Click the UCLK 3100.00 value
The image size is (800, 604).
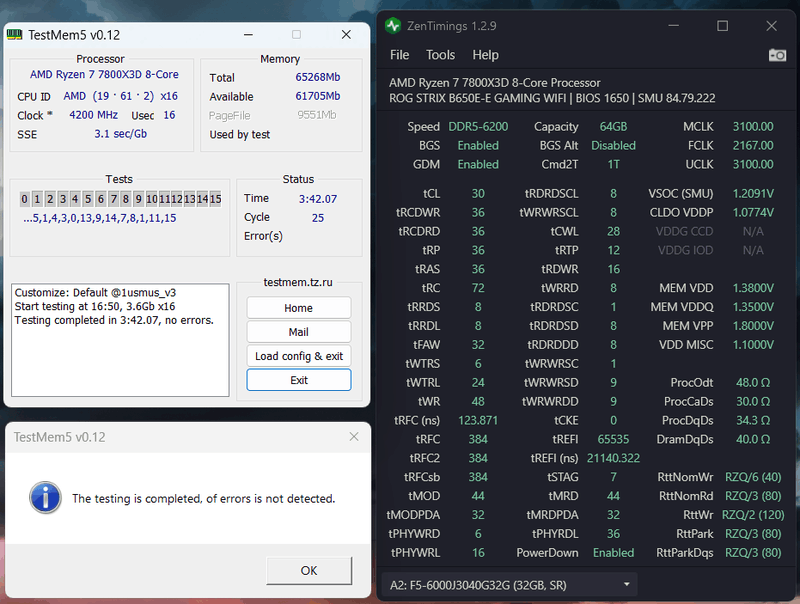coord(753,164)
